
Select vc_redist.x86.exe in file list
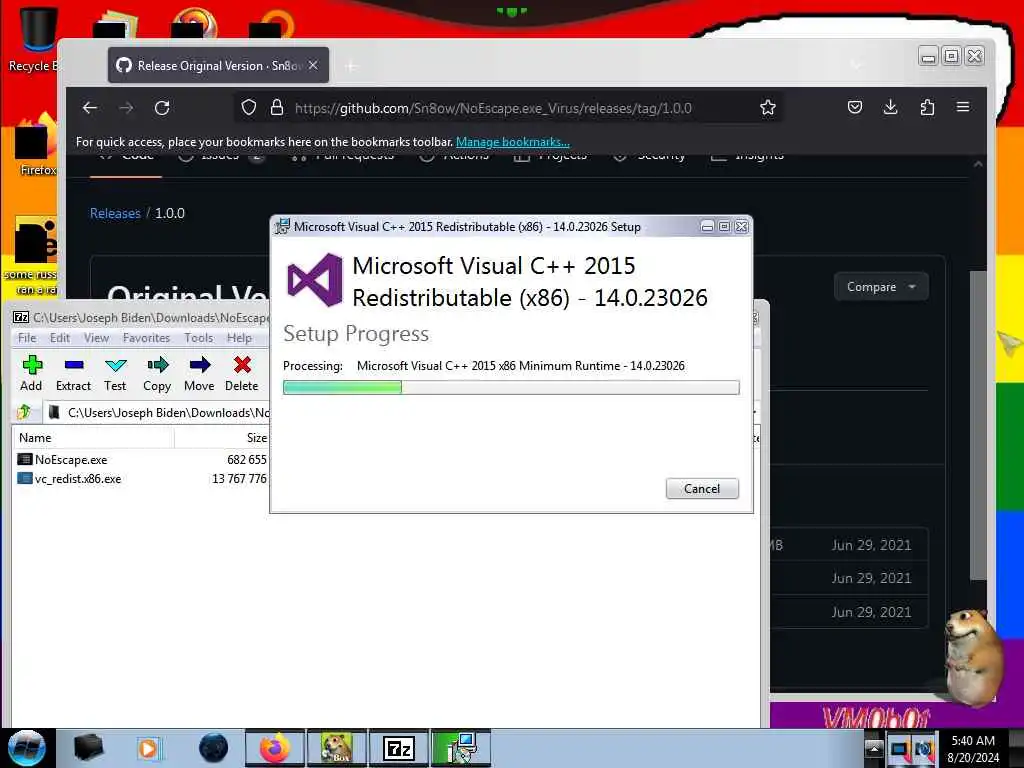point(78,479)
